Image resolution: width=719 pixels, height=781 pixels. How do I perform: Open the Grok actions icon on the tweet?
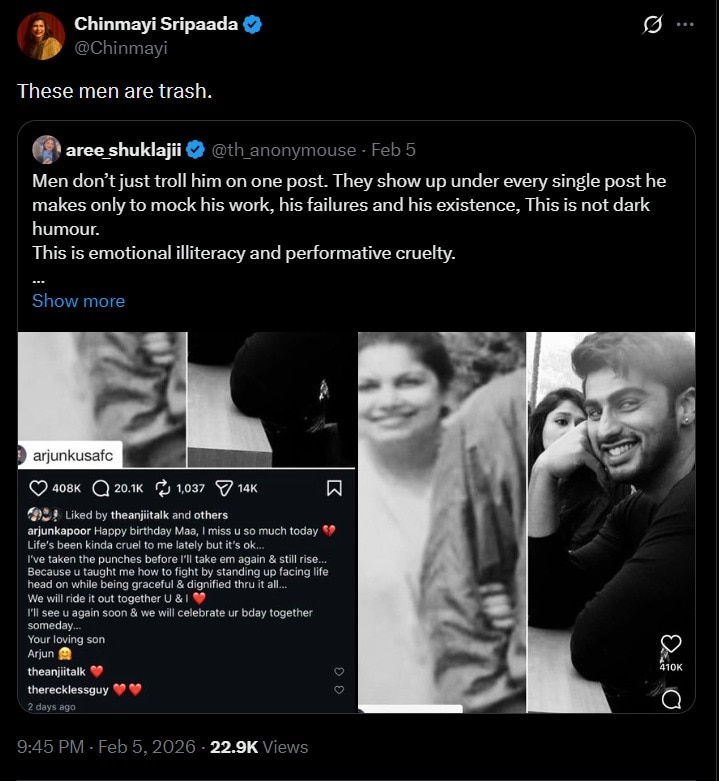point(652,24)
